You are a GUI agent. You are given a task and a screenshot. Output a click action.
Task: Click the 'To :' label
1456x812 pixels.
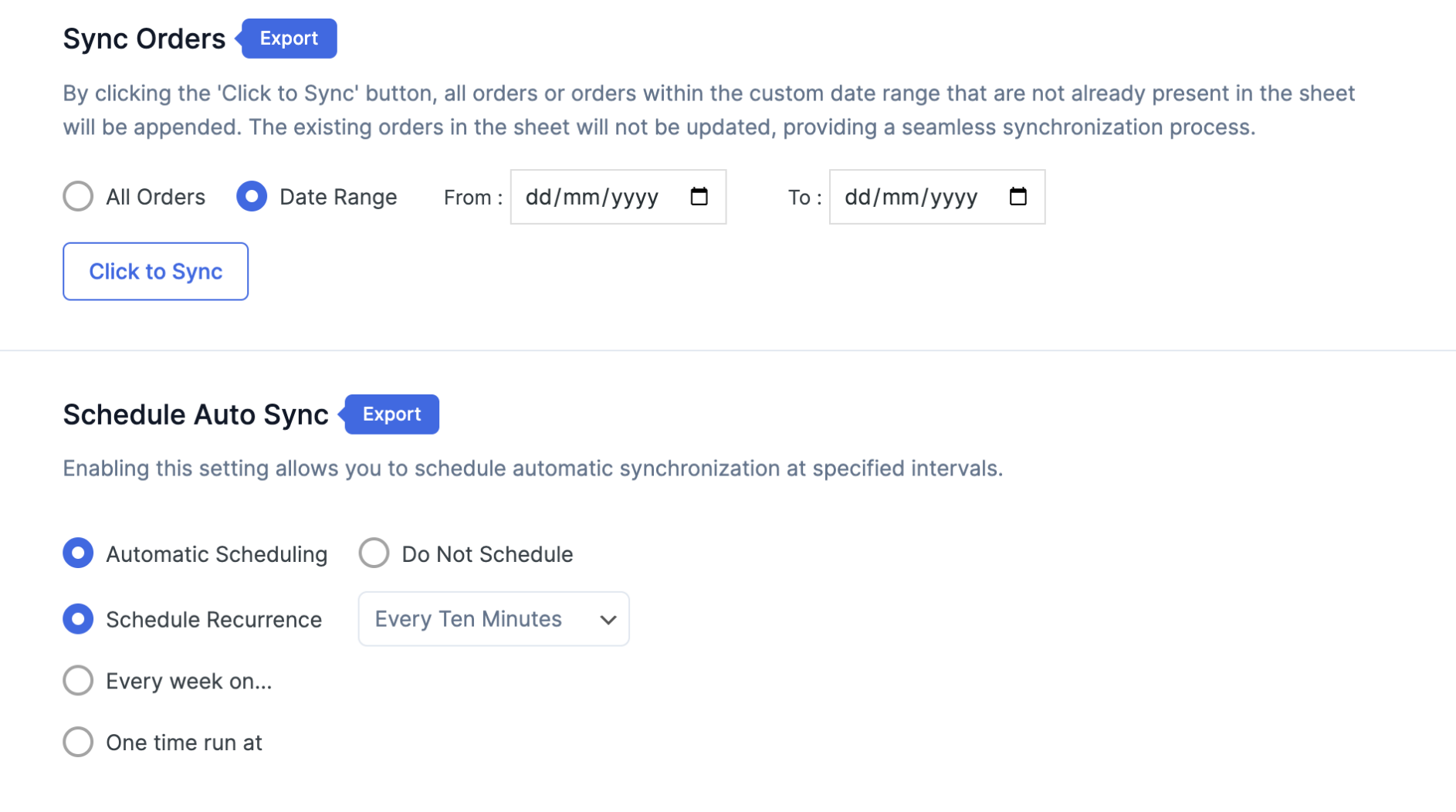(804, 198)
